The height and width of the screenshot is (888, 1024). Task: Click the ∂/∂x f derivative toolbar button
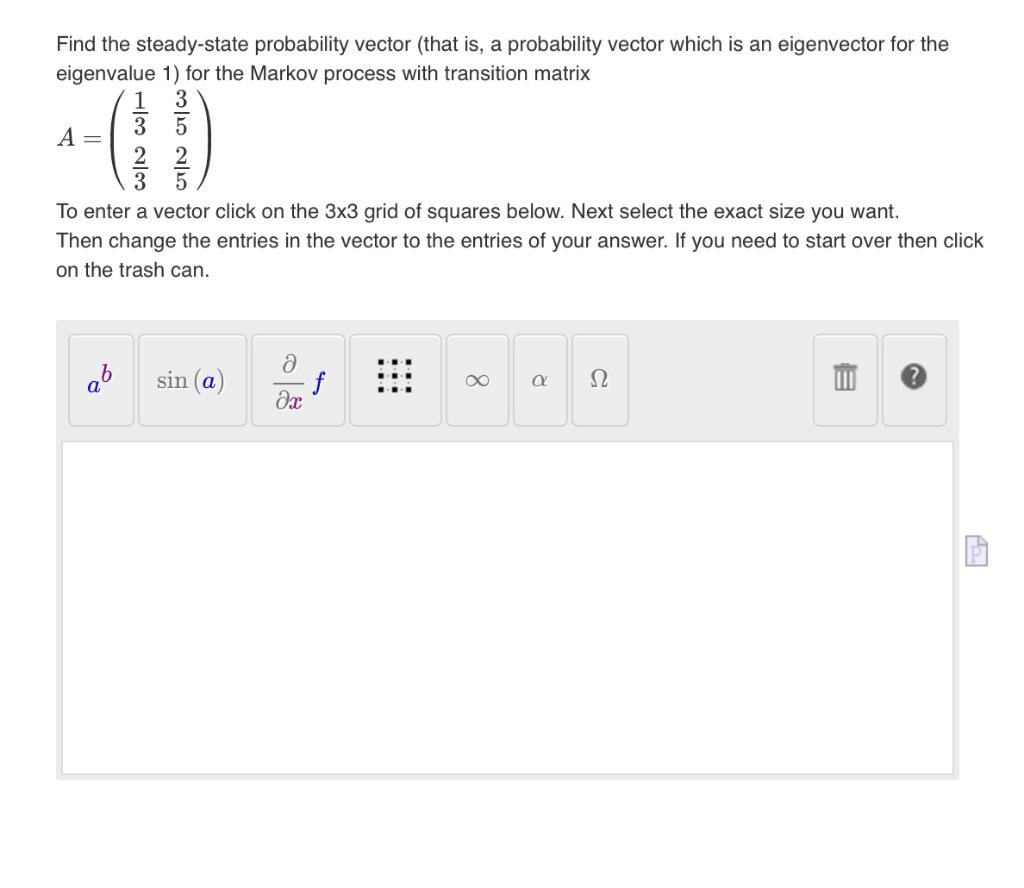297,380
